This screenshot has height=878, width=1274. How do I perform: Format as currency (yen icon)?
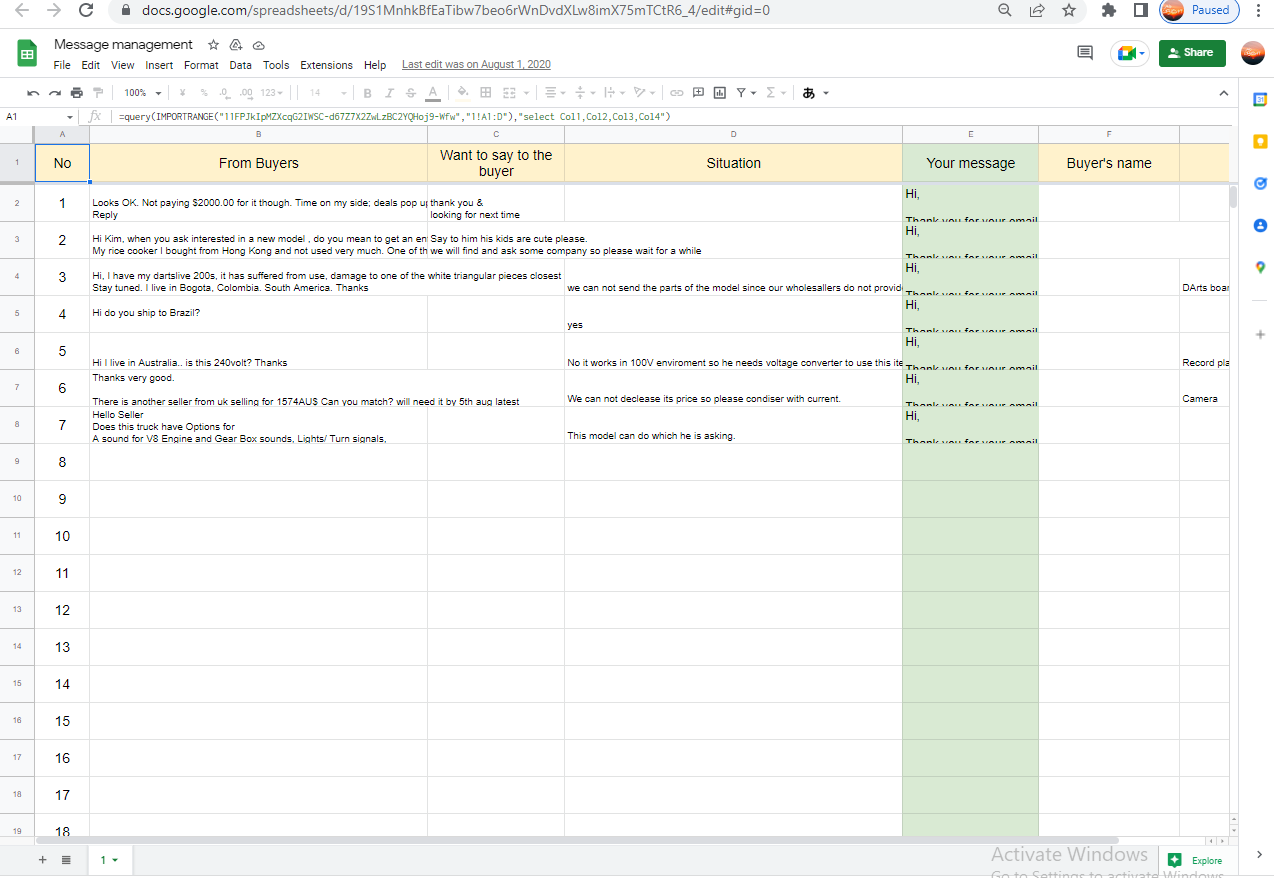(x=182, y=93)
